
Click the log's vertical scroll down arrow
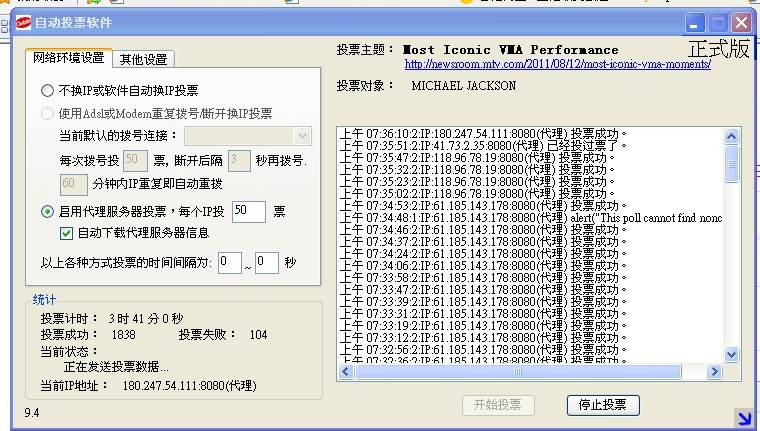[731, 354]
